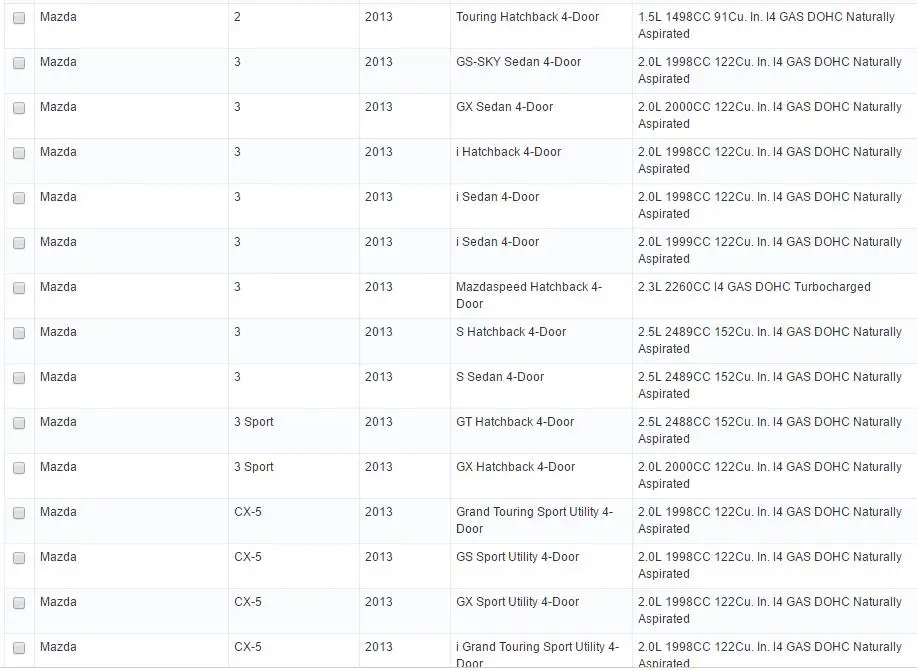
Task: Click the 2.0L 2000CC engine in GX Sedan row
Action: [770, 116]
